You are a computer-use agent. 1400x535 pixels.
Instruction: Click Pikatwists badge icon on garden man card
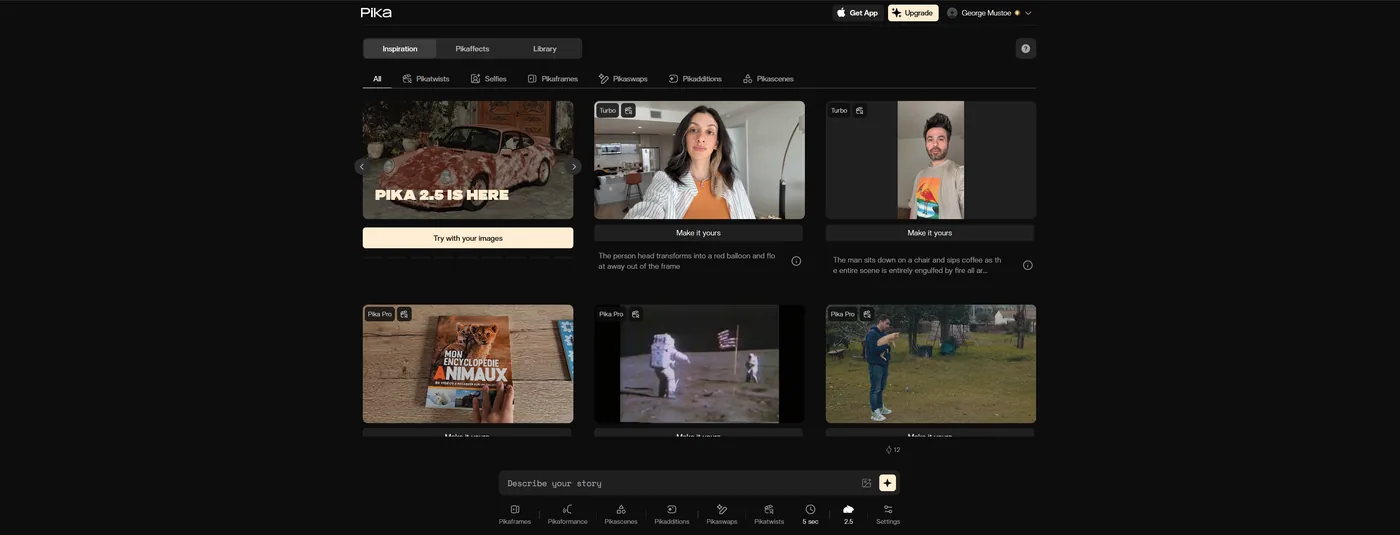click(x=867, y=314)
